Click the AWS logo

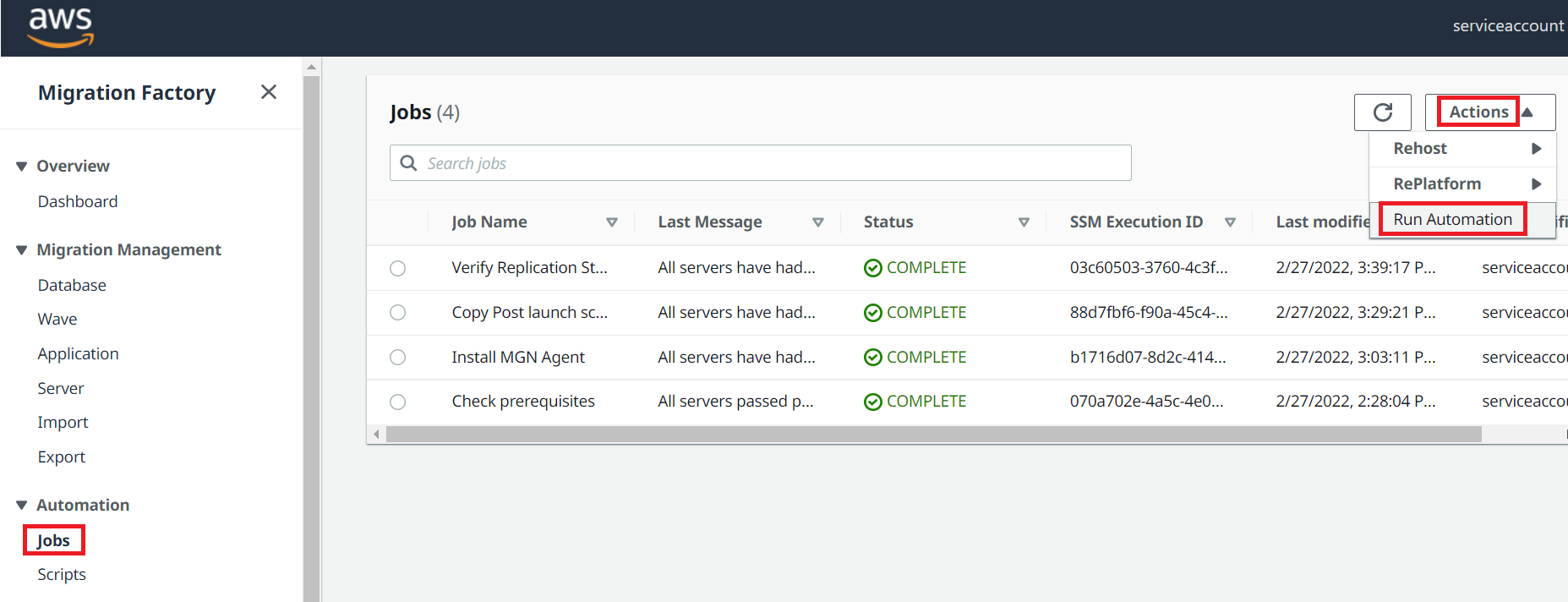click(61, 28)
